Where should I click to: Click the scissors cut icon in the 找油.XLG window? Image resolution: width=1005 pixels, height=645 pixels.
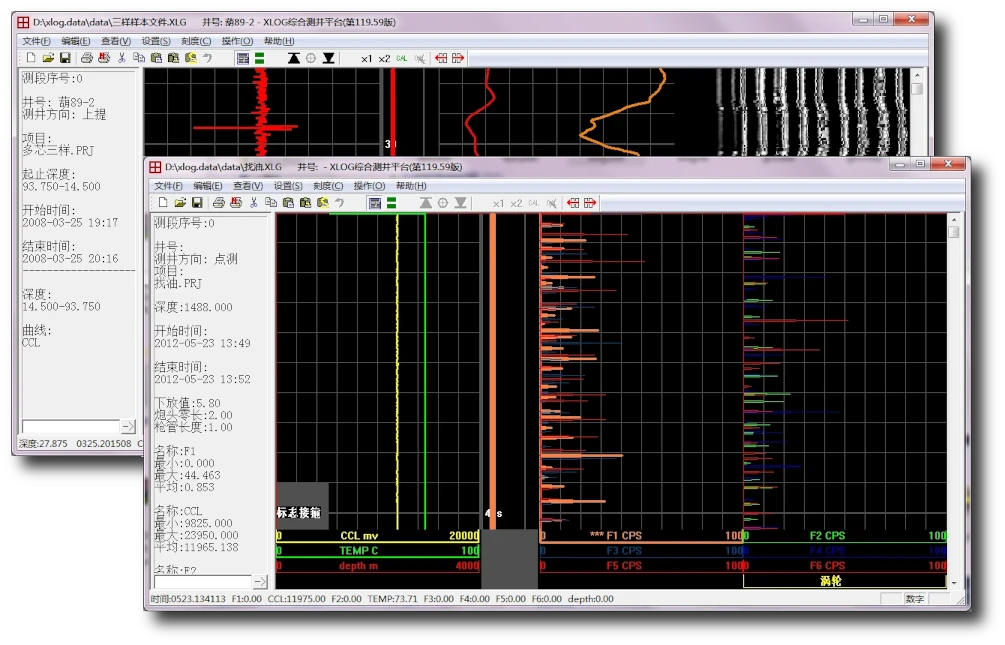coord(254,202)
